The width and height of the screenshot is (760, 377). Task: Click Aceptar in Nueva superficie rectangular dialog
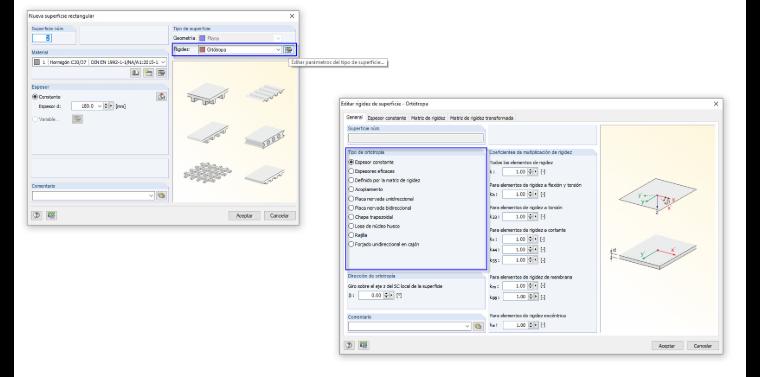click(x=244, y=216)
